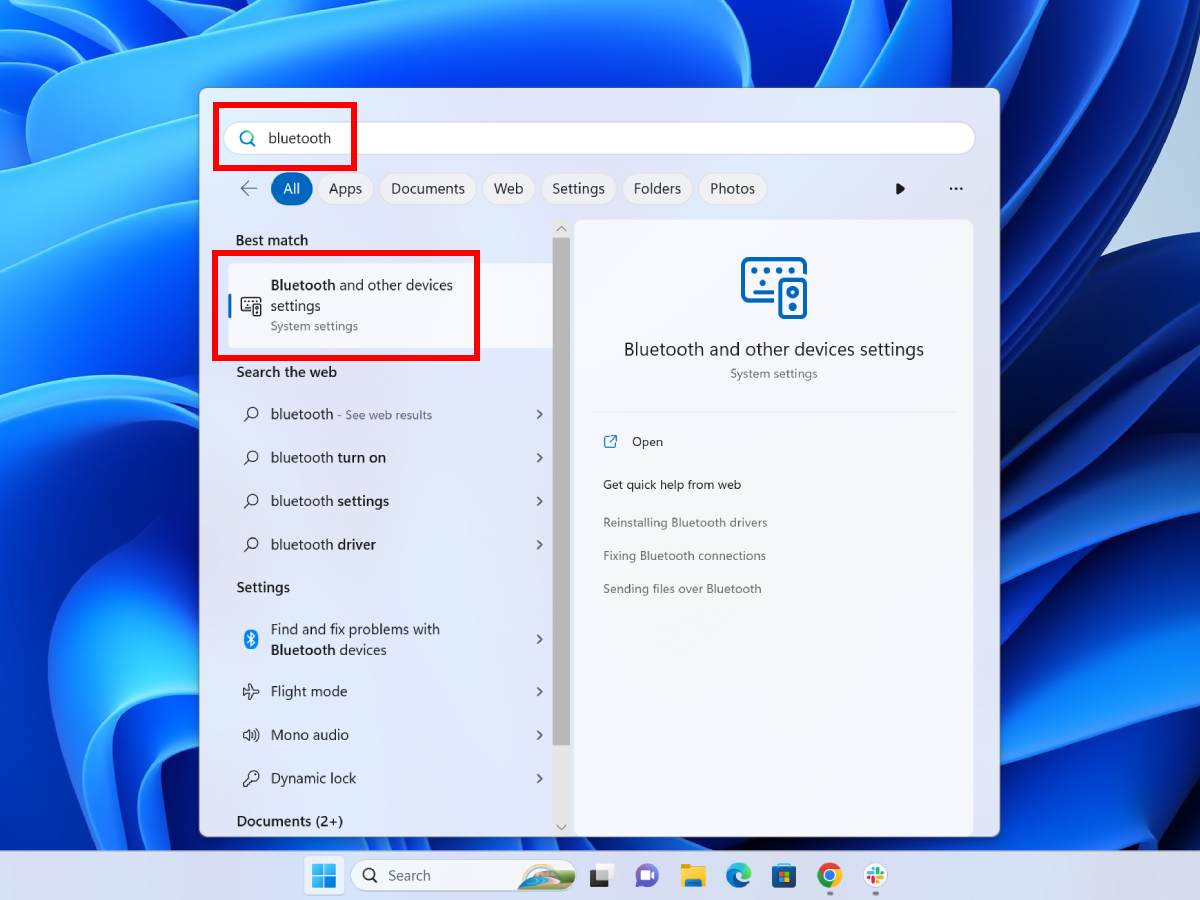The height and width of the screenshot is (900, 1200).
Task: Click the search box containing bluetooth
Action: click(600, 139)
